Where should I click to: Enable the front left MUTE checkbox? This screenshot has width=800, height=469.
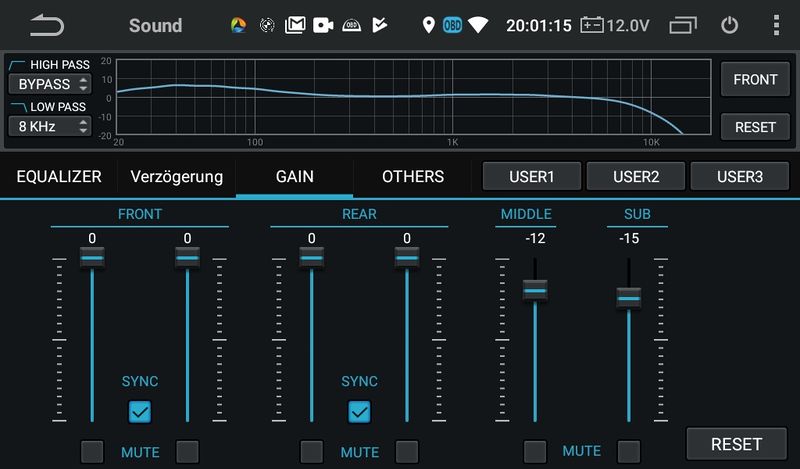[x=92, y=451]
